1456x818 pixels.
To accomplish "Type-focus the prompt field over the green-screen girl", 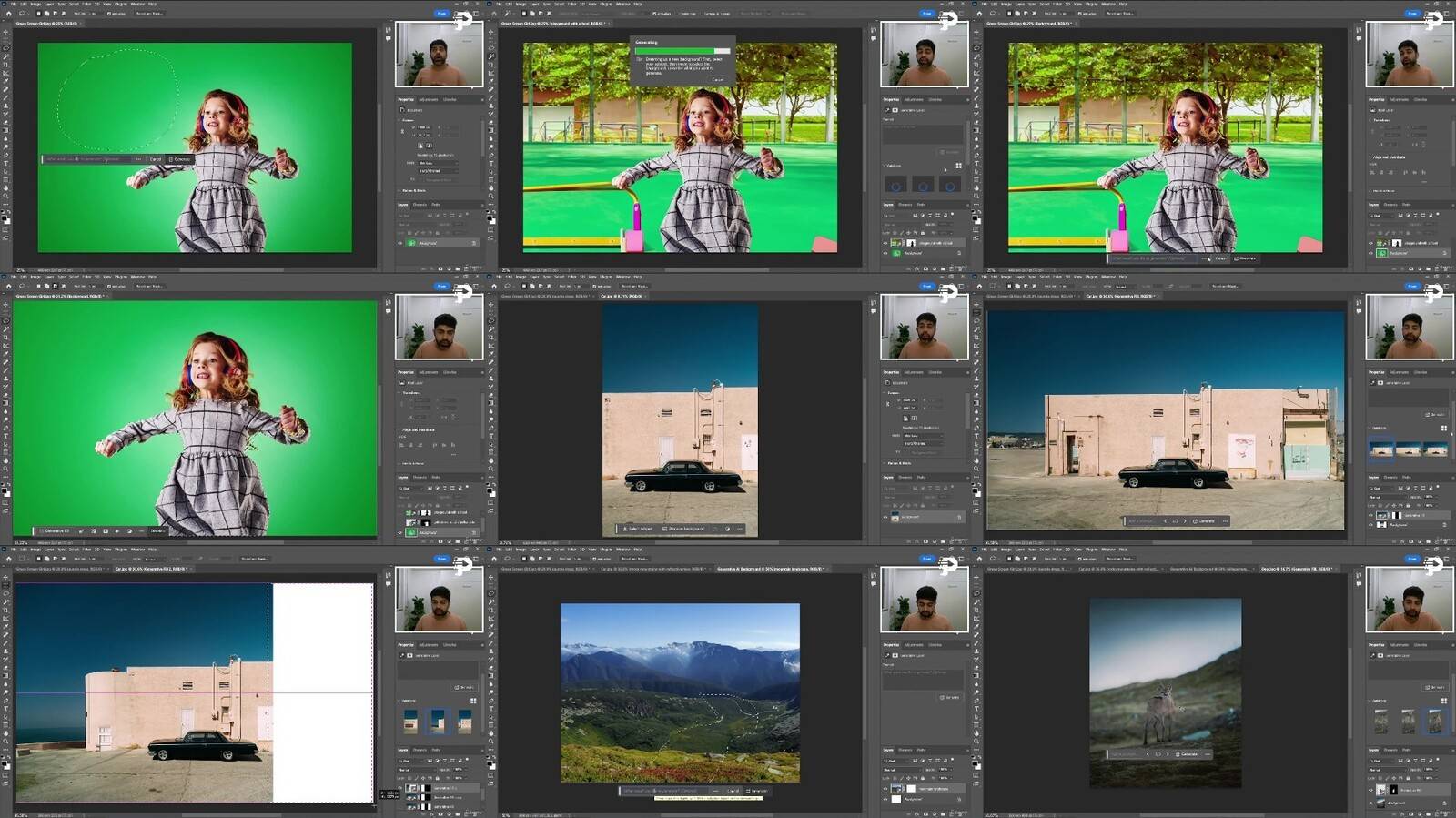I will (x=87, y=159).
